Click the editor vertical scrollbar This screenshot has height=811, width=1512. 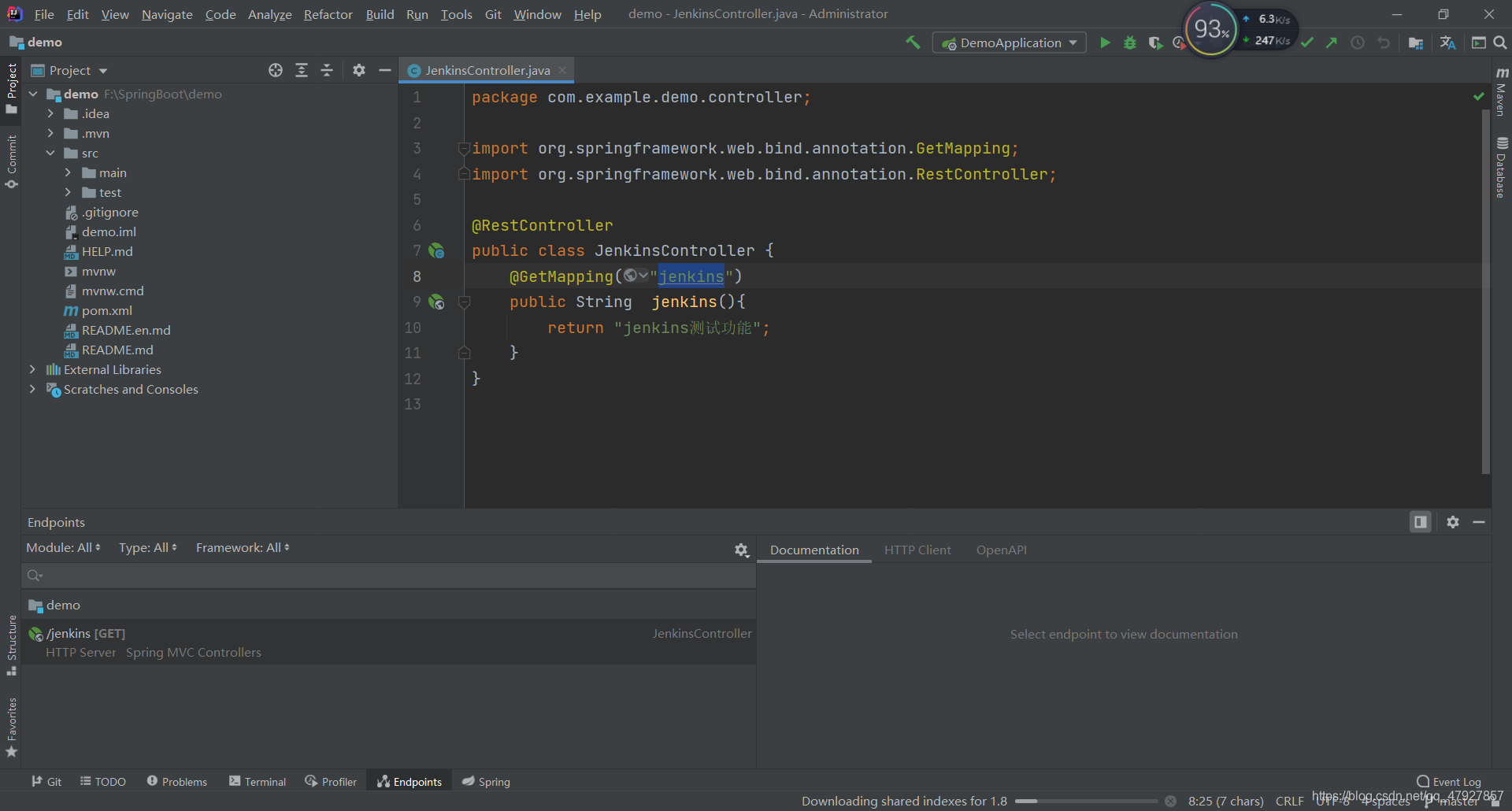(x=1485, y=291)
